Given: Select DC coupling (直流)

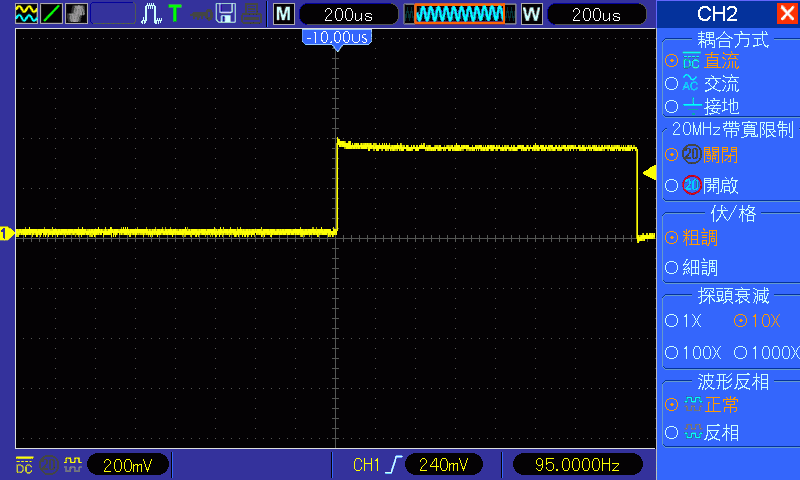Looking at the screenshot, I should 703,61.
